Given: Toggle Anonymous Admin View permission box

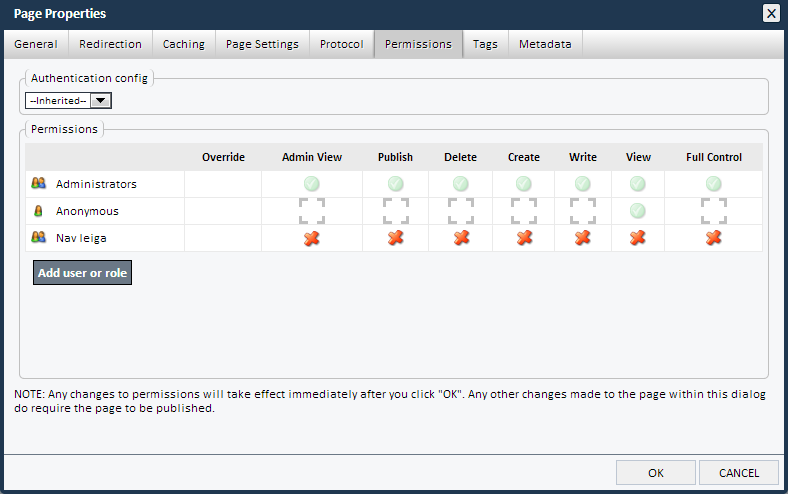Looking at the screenshot, I should [x=312, y=211].
